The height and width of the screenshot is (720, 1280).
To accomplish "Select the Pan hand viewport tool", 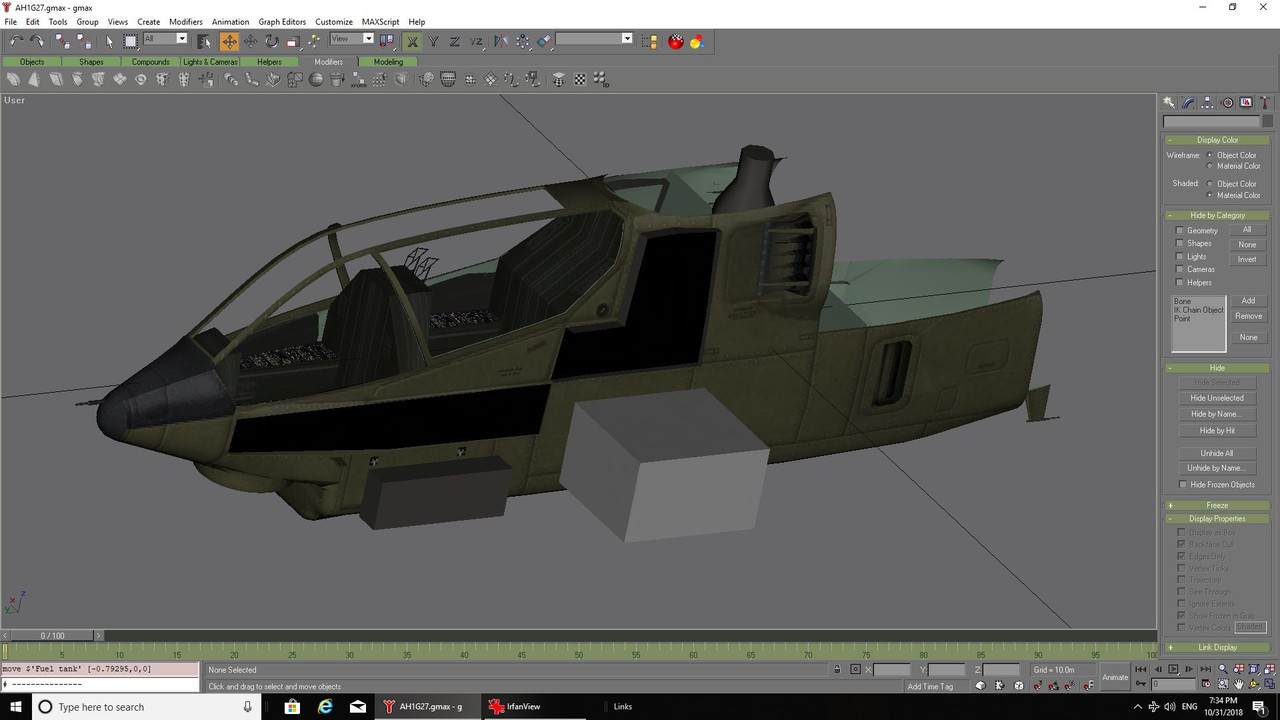I will (x=1238, y=685).
